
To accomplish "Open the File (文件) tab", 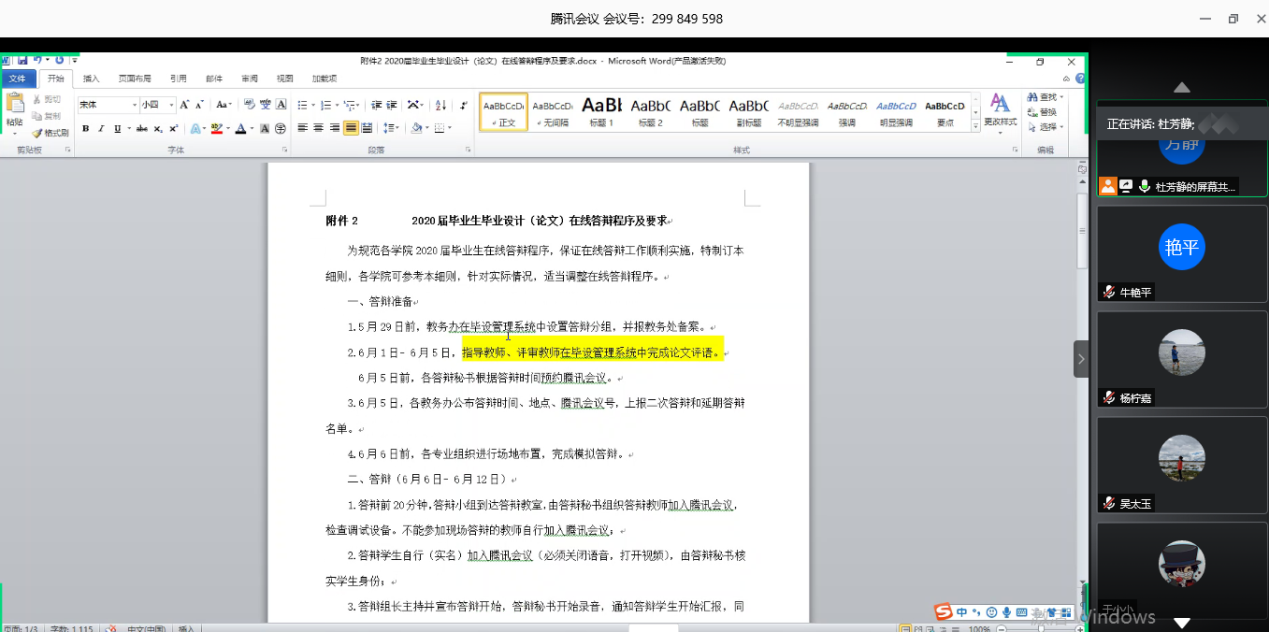I will pos(18,78).
